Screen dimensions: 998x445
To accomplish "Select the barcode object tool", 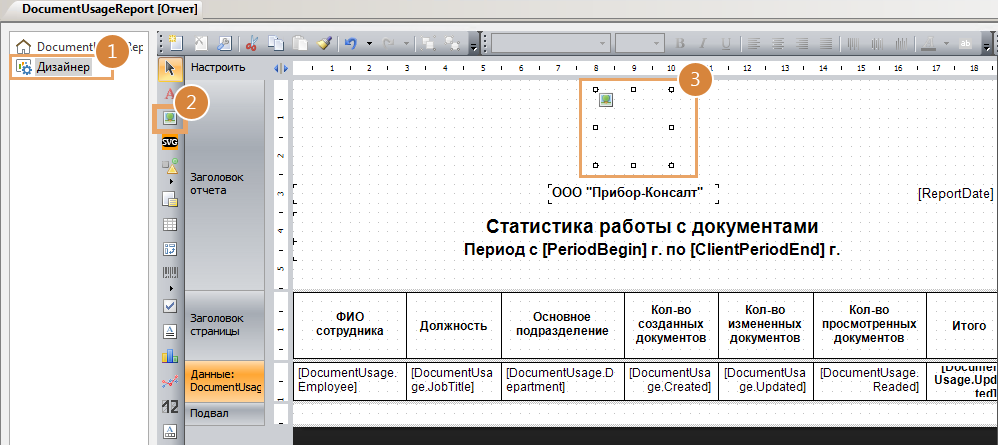I will click(x=169, y=272).
